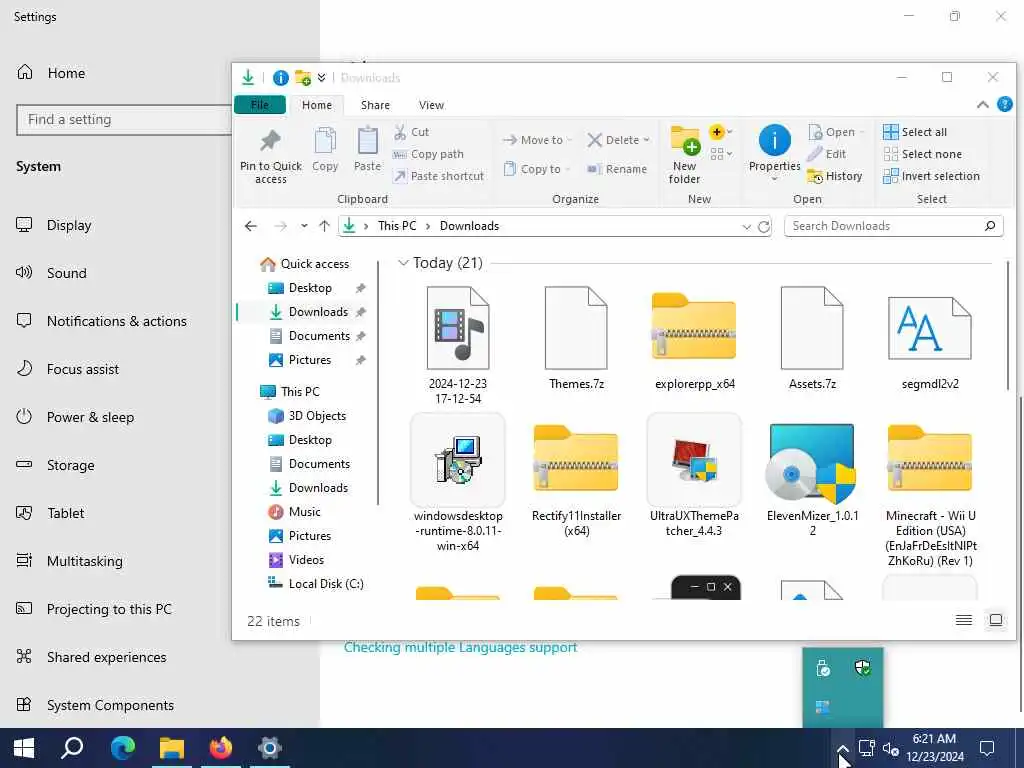Click the Rename command
This screenshot has width=1024, height=768.
click(616, 169)
